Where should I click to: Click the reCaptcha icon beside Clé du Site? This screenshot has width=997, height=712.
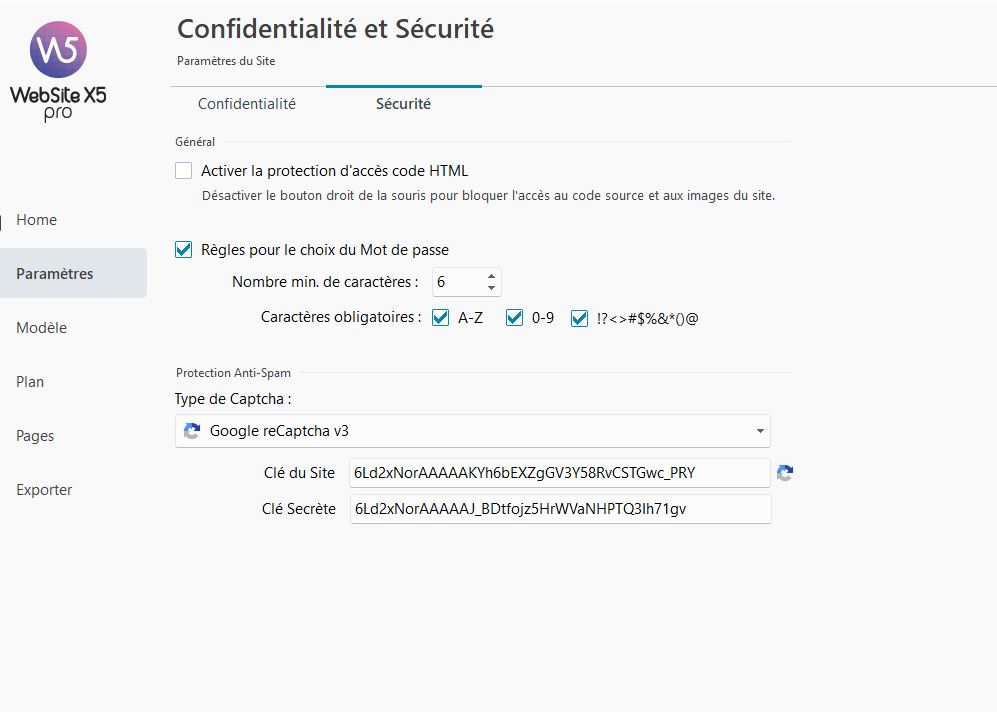(x=785, y=473)
